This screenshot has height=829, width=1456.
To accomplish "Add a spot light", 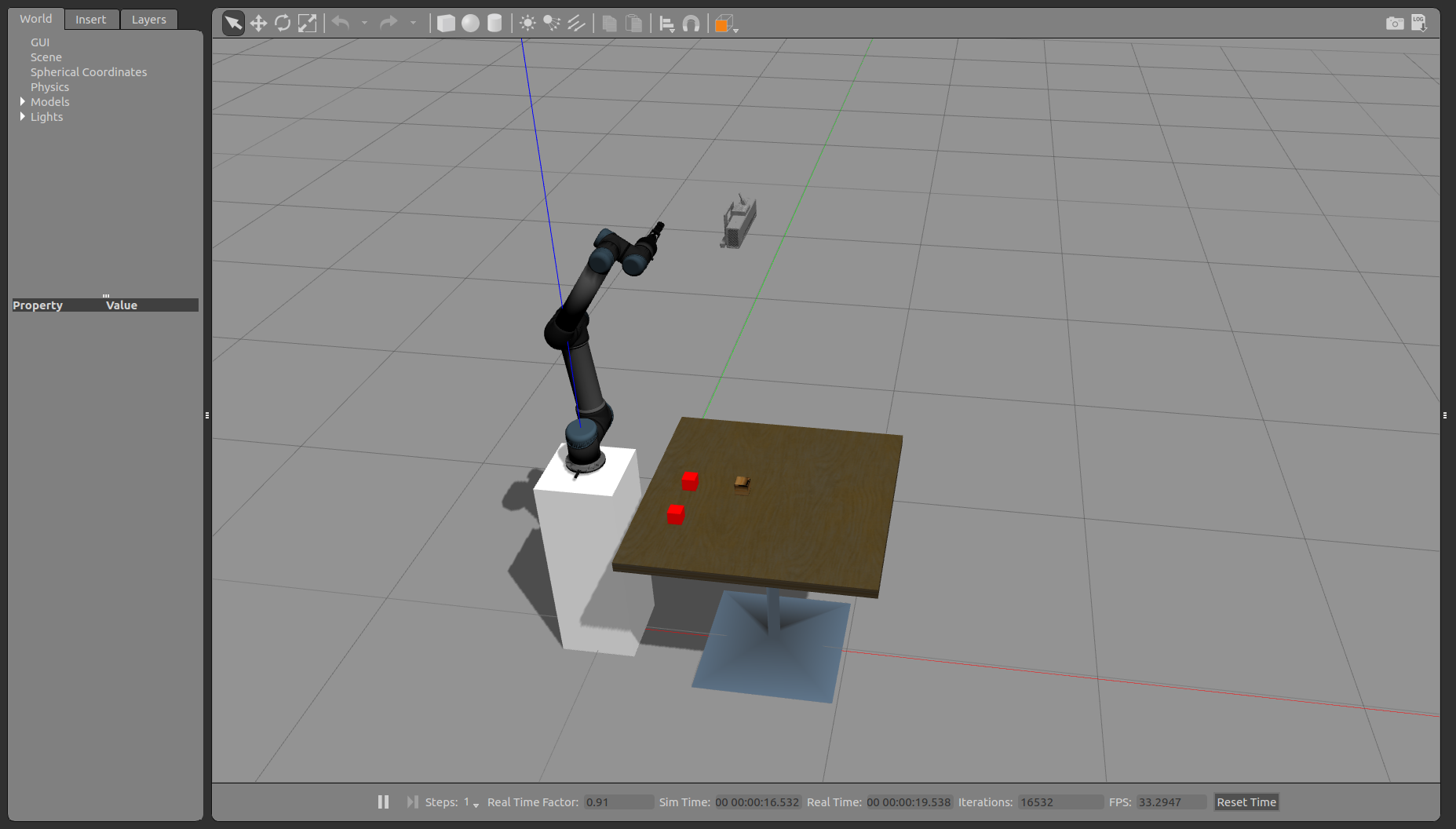I will [x=552, y=24].
